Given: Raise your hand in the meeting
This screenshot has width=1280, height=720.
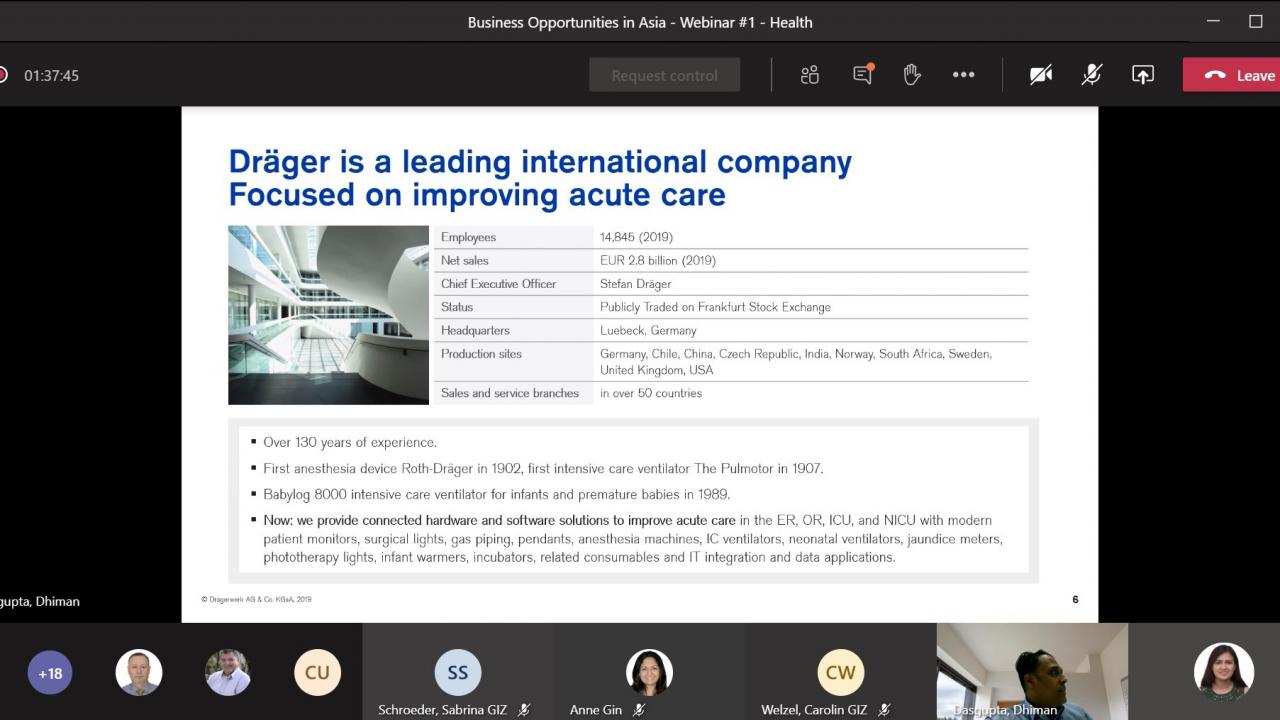Looking at the screenshot, I should (912, 75).
